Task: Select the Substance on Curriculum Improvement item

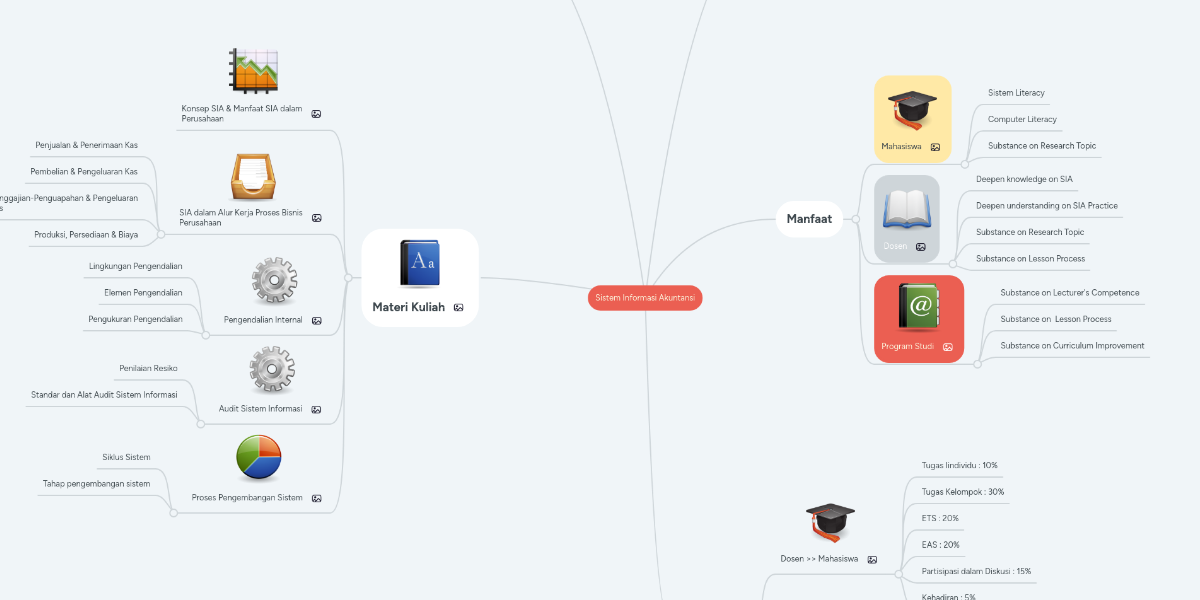Action: point(1072,346)
